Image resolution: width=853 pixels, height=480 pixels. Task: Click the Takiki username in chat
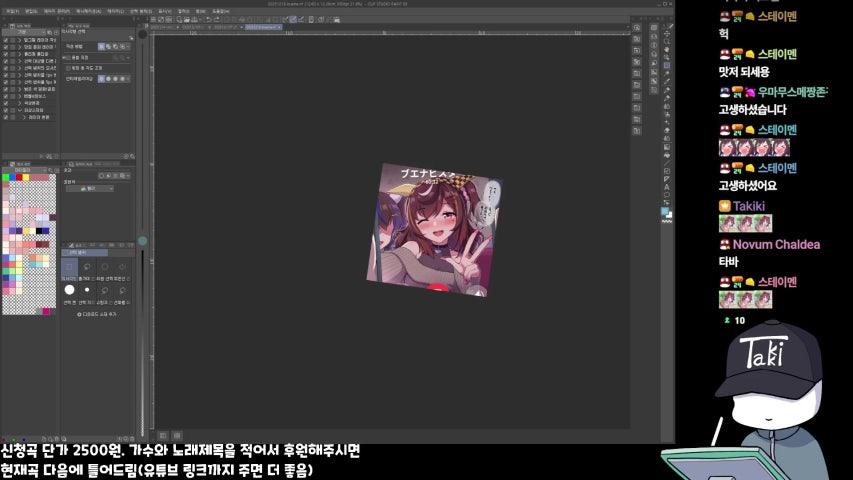tap(749, 206)
